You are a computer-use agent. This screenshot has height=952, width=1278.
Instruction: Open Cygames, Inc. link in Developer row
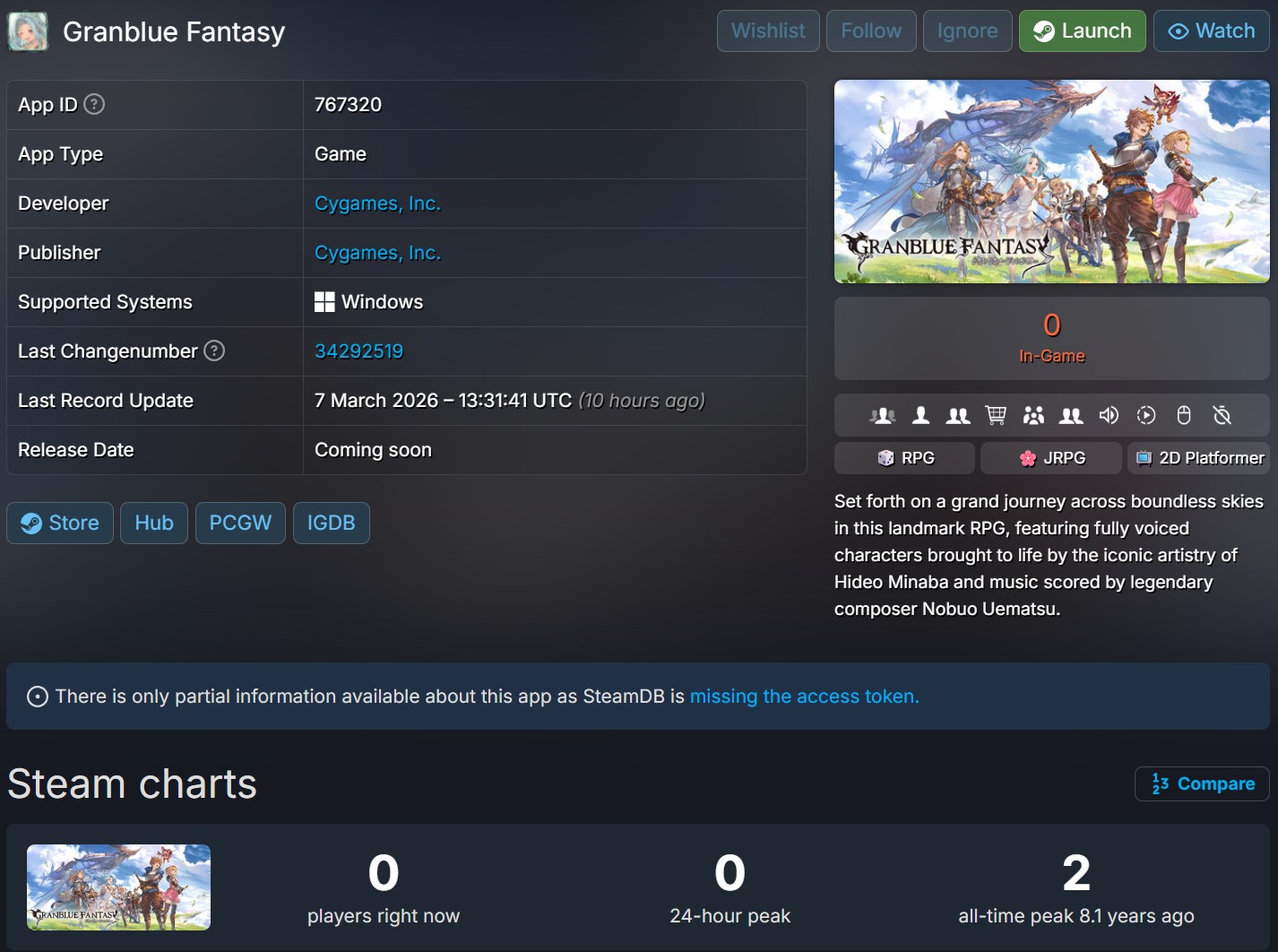pos(377,203)
